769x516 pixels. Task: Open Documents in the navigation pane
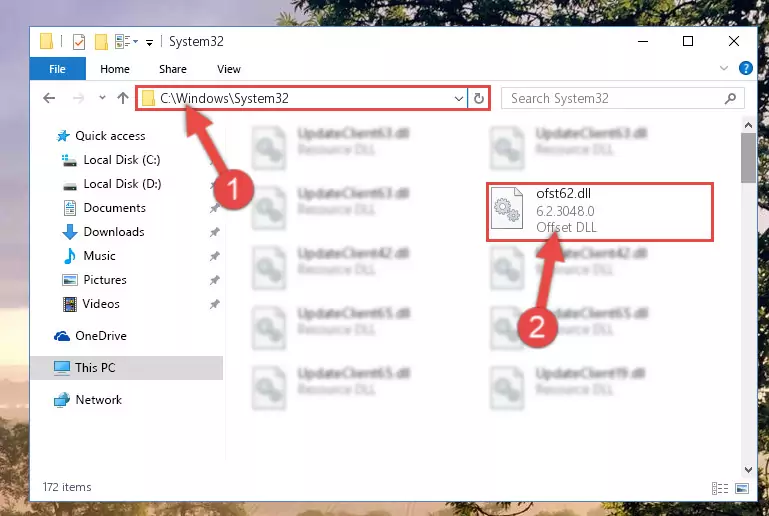(x=114, y=208)
